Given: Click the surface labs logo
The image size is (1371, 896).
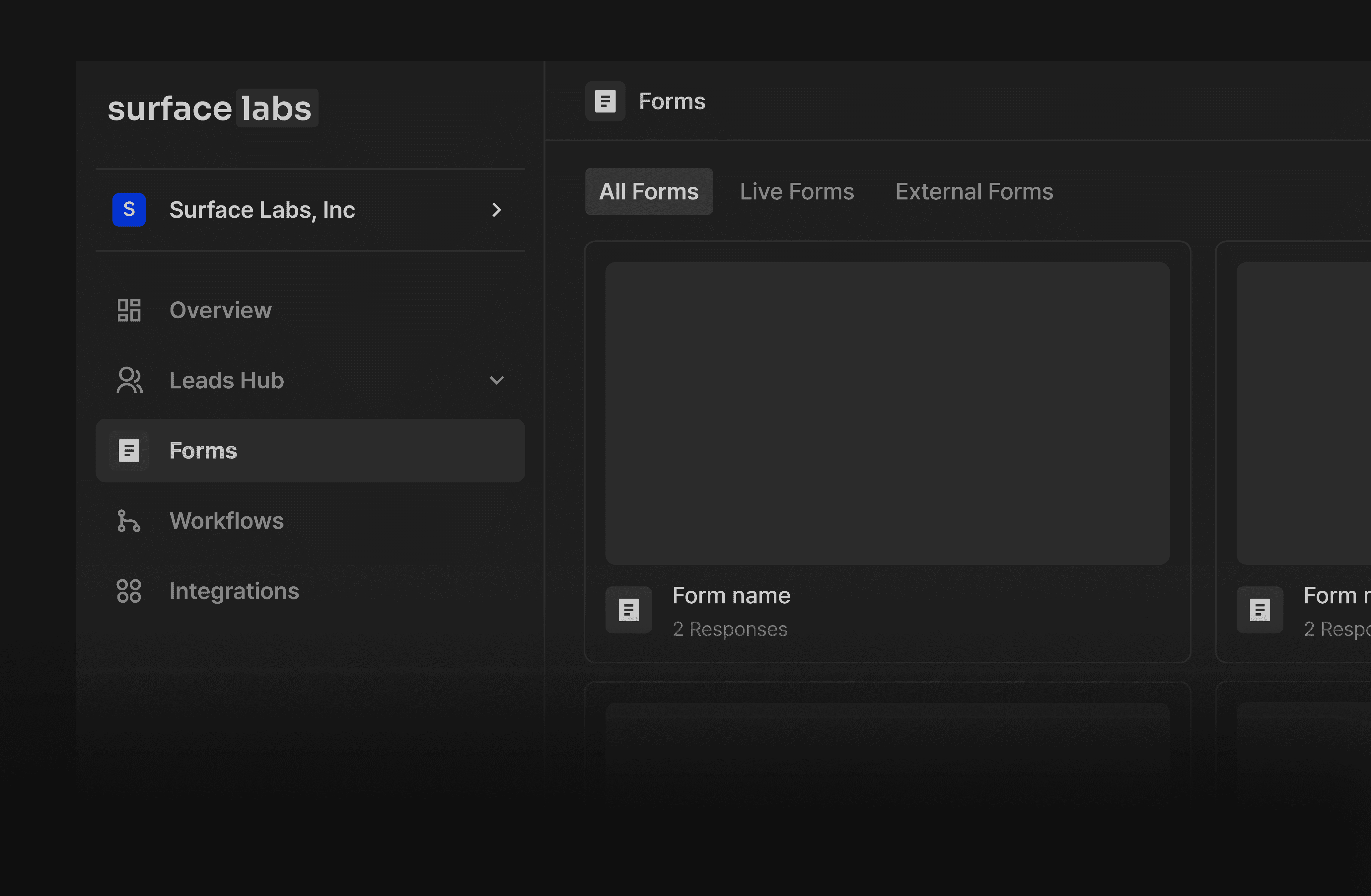Looking at the screenshot, I should [x=213, y=108].
